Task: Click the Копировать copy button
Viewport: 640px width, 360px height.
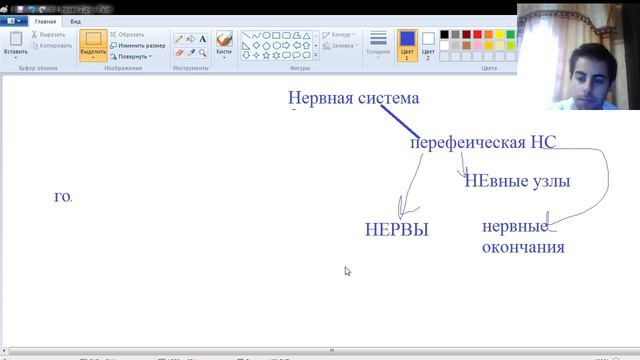Action: click(x=52, y=46)
